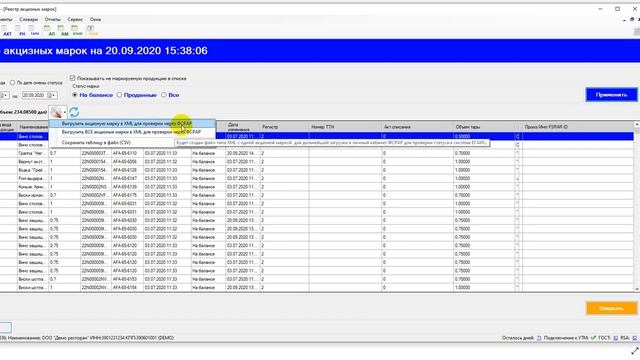
Task: Click cell AFA-65-6128
Action: pos(127,170)
